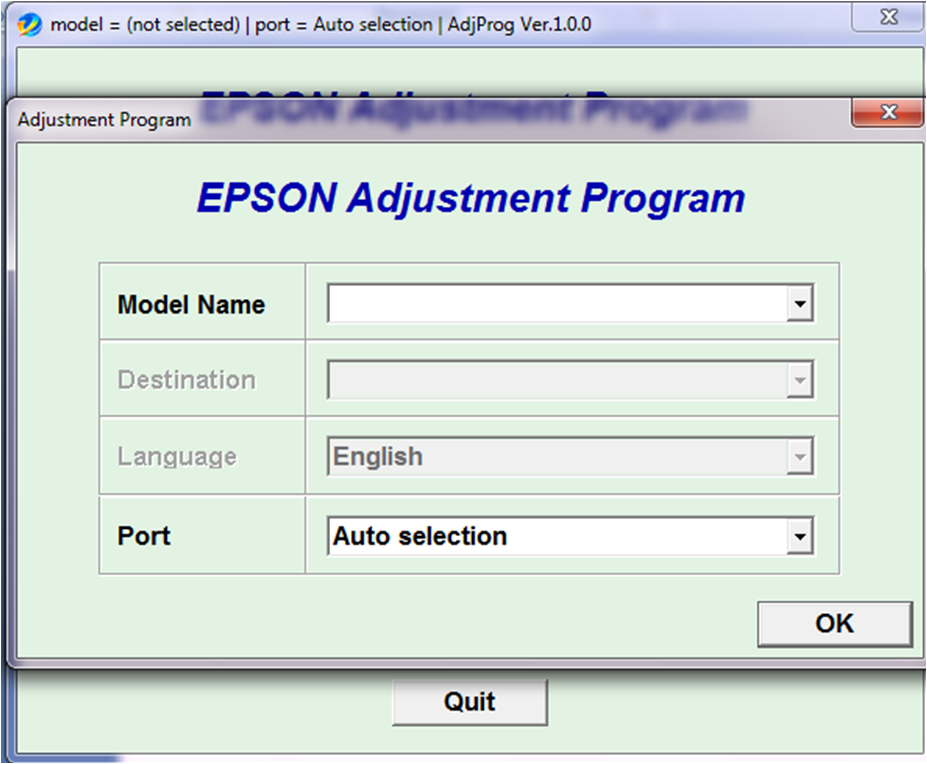The width and height of the screenshot is (927, 764).
Task: Click the Quit button in main window
Action: coord(470,702)
